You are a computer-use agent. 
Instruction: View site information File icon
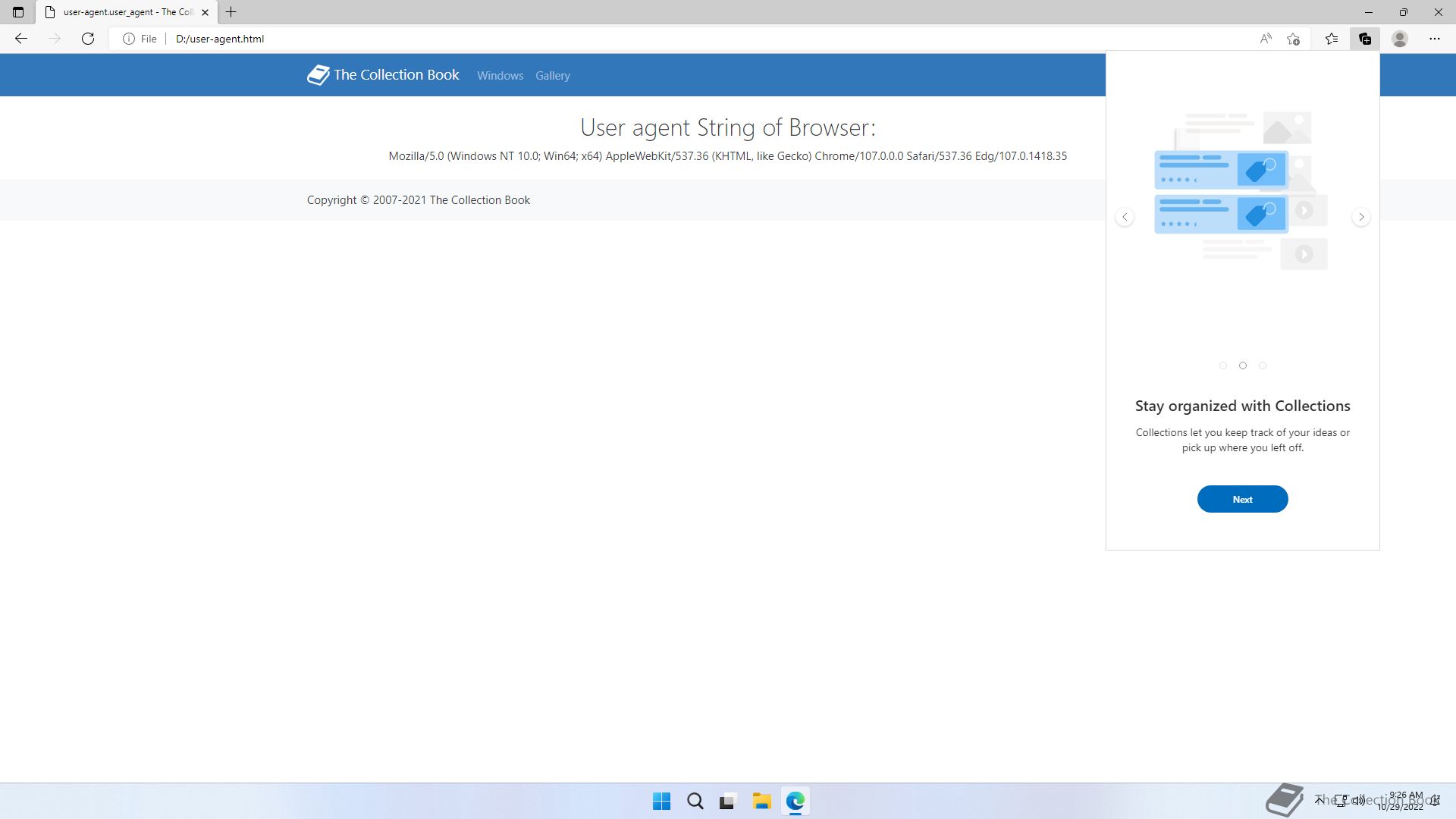[x=140, y=39]
